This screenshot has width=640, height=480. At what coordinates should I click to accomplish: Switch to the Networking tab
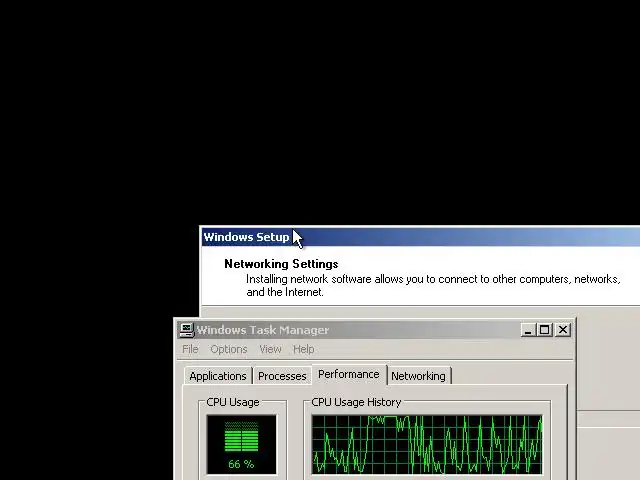click(418, 376)
